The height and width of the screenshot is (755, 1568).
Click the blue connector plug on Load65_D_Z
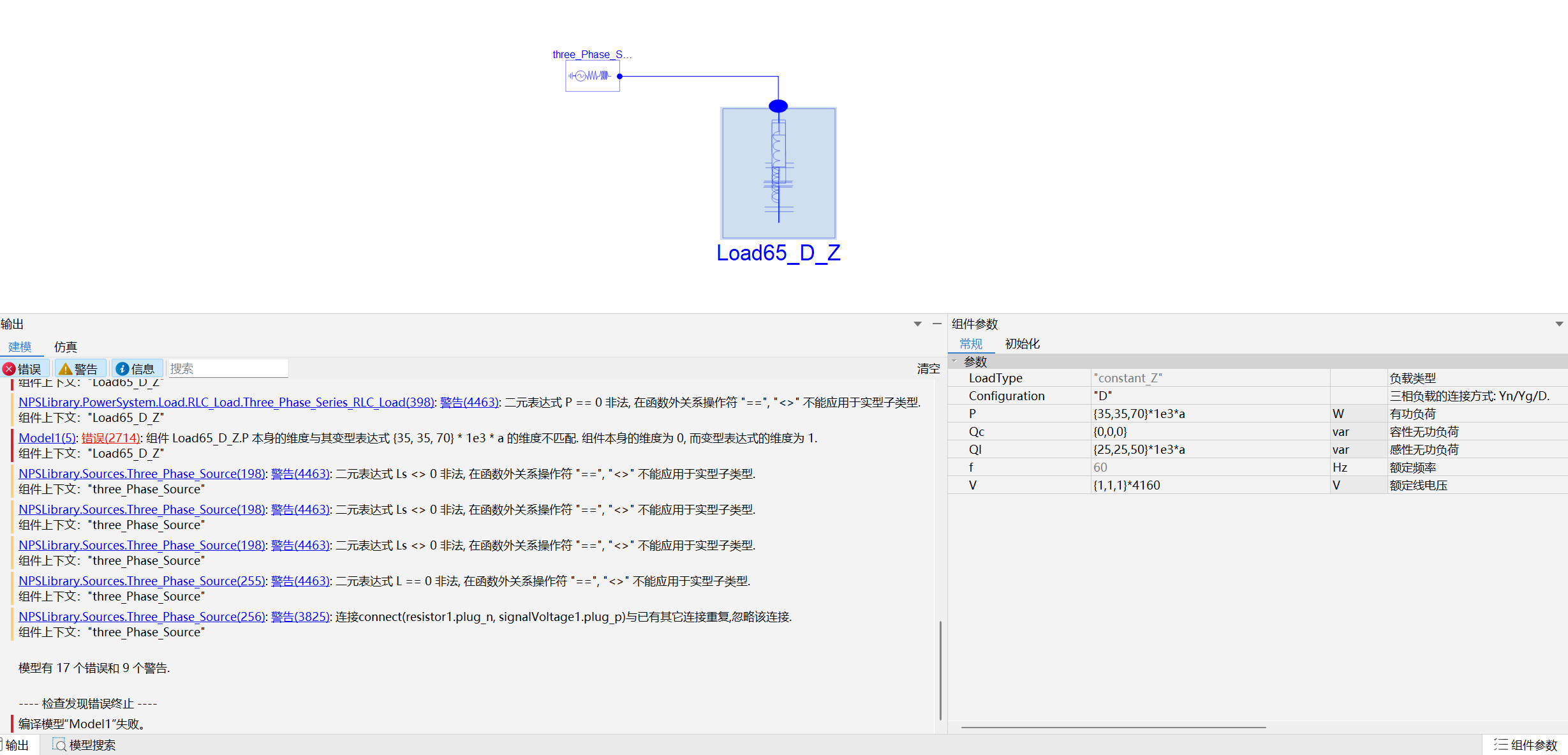click(x=778, y=106)
